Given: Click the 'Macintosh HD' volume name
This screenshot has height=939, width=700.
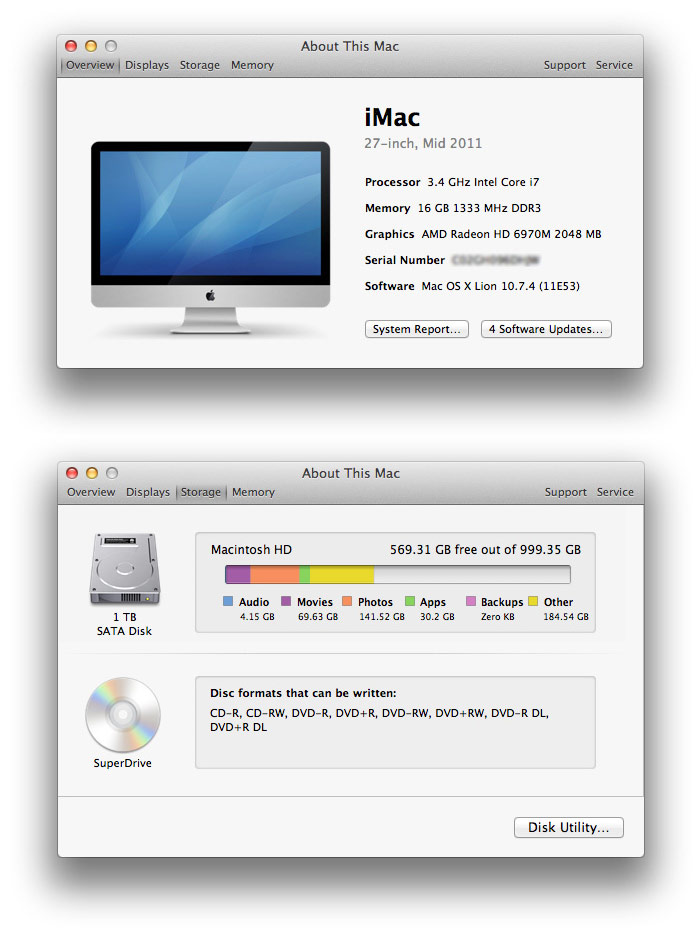Looking at the screenshot, I should point(251,549).
